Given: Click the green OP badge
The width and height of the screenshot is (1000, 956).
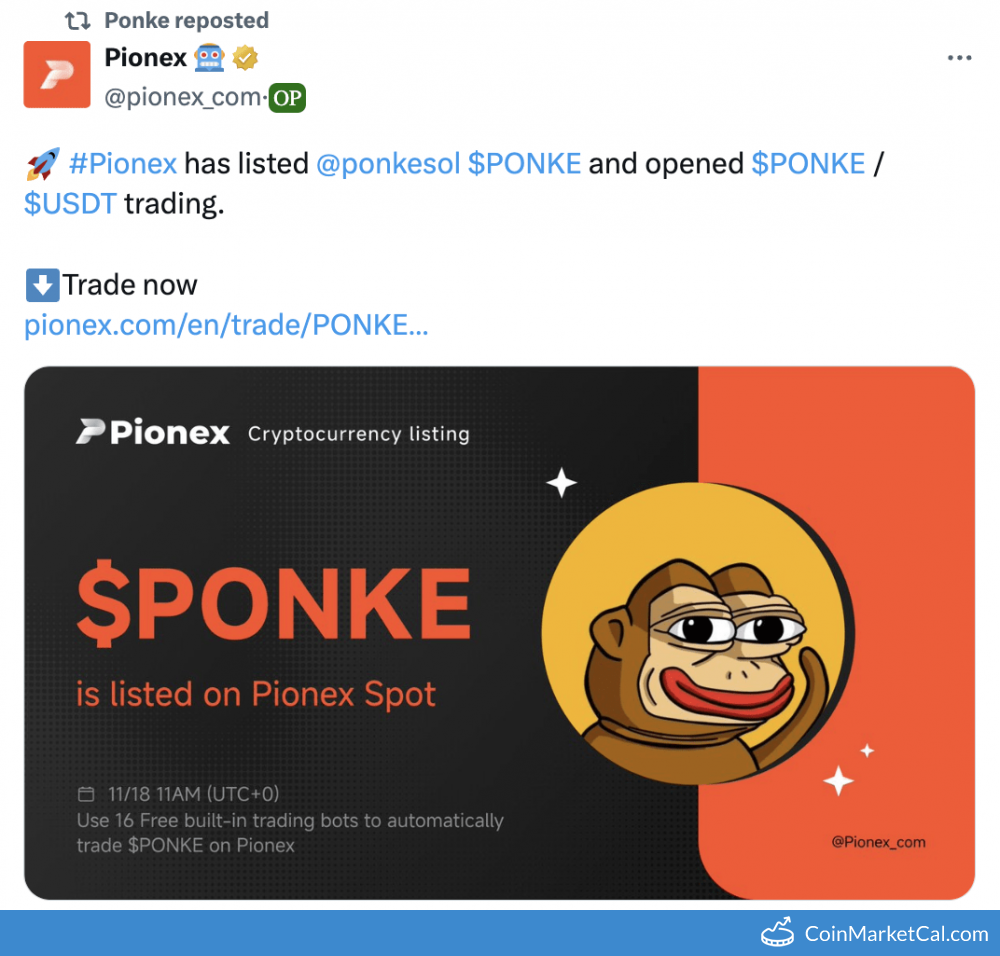Looking at the screenshot, I should [288, 98].
